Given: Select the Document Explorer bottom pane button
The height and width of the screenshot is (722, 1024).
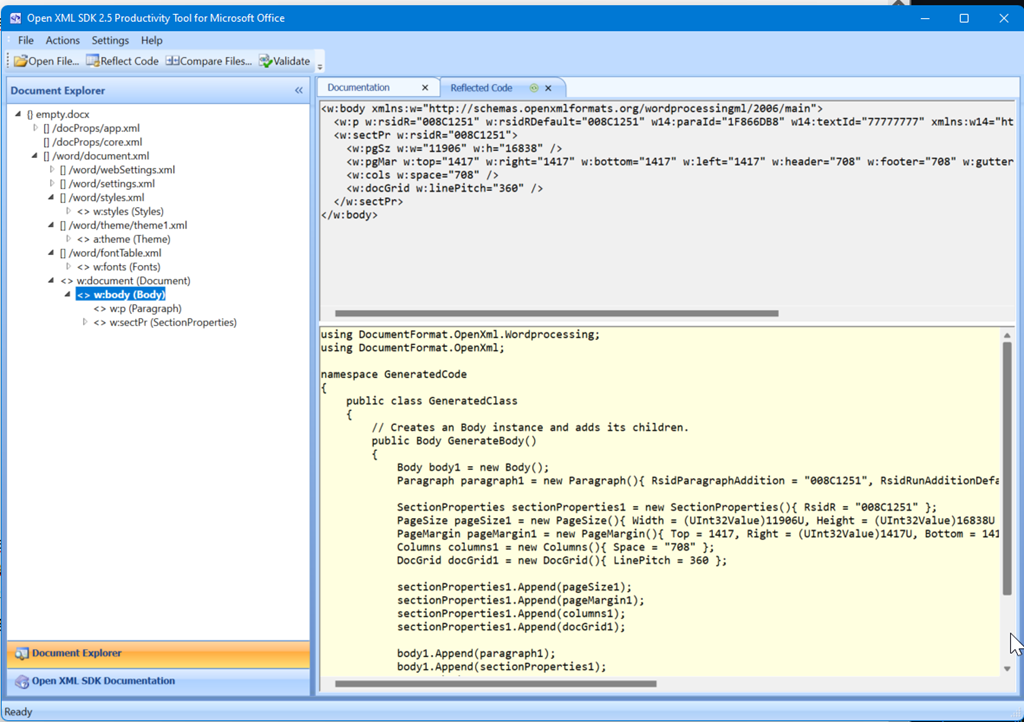Looking at the screenshot, I should click(76, 653).
